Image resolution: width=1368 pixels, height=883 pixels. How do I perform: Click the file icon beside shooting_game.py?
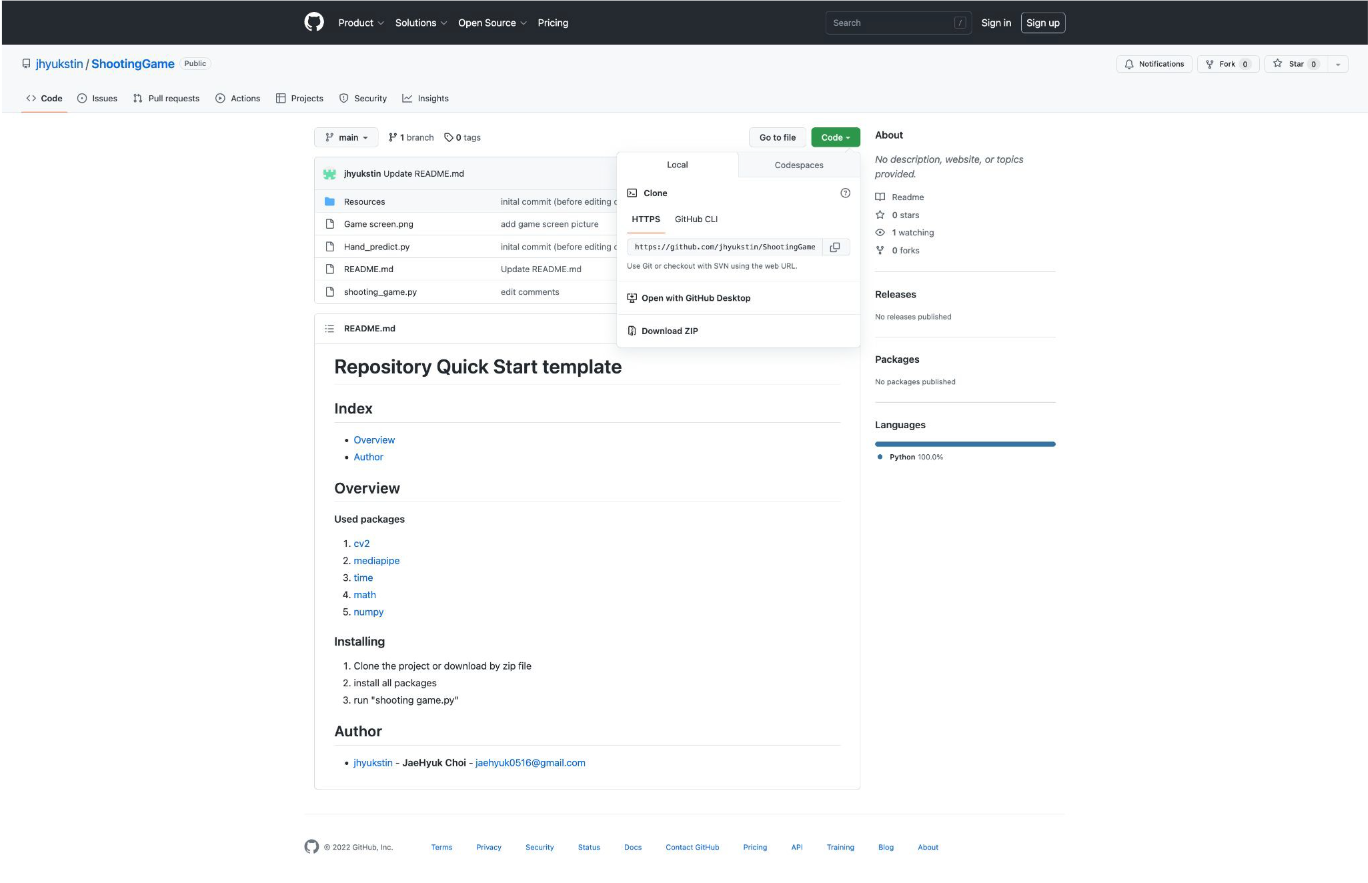point(329,292)
